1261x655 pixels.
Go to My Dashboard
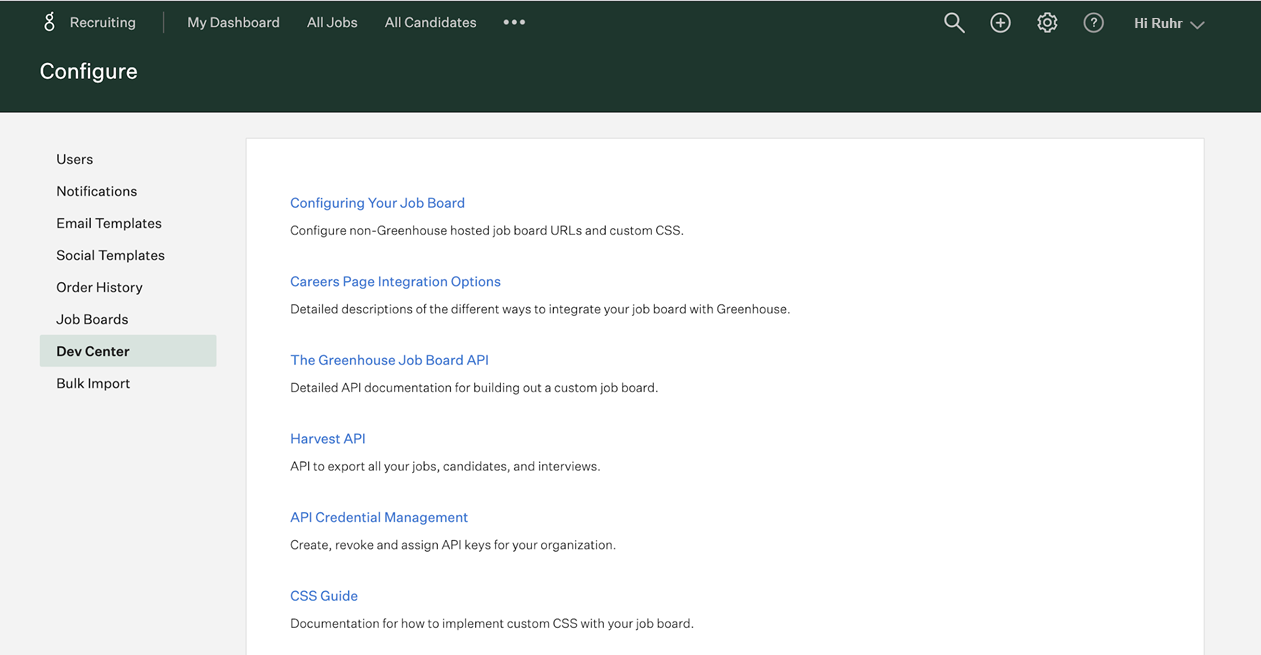coord(233,22)
